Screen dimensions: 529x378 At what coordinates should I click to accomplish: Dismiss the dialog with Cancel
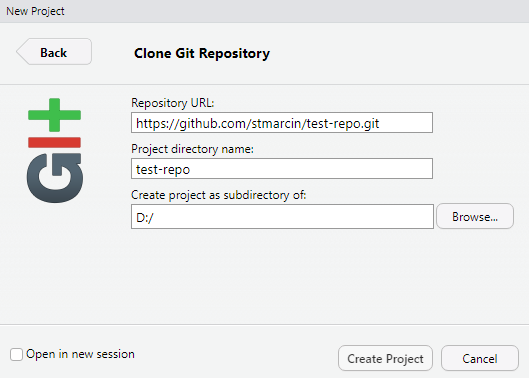pyautogui.click(x=480, y=358)
